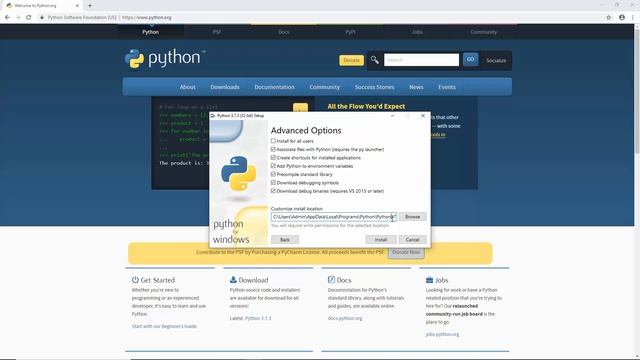Screen dimensions: 640x360
Task: Toggle Download debug binaries checkbox
Action: [273, 191]
